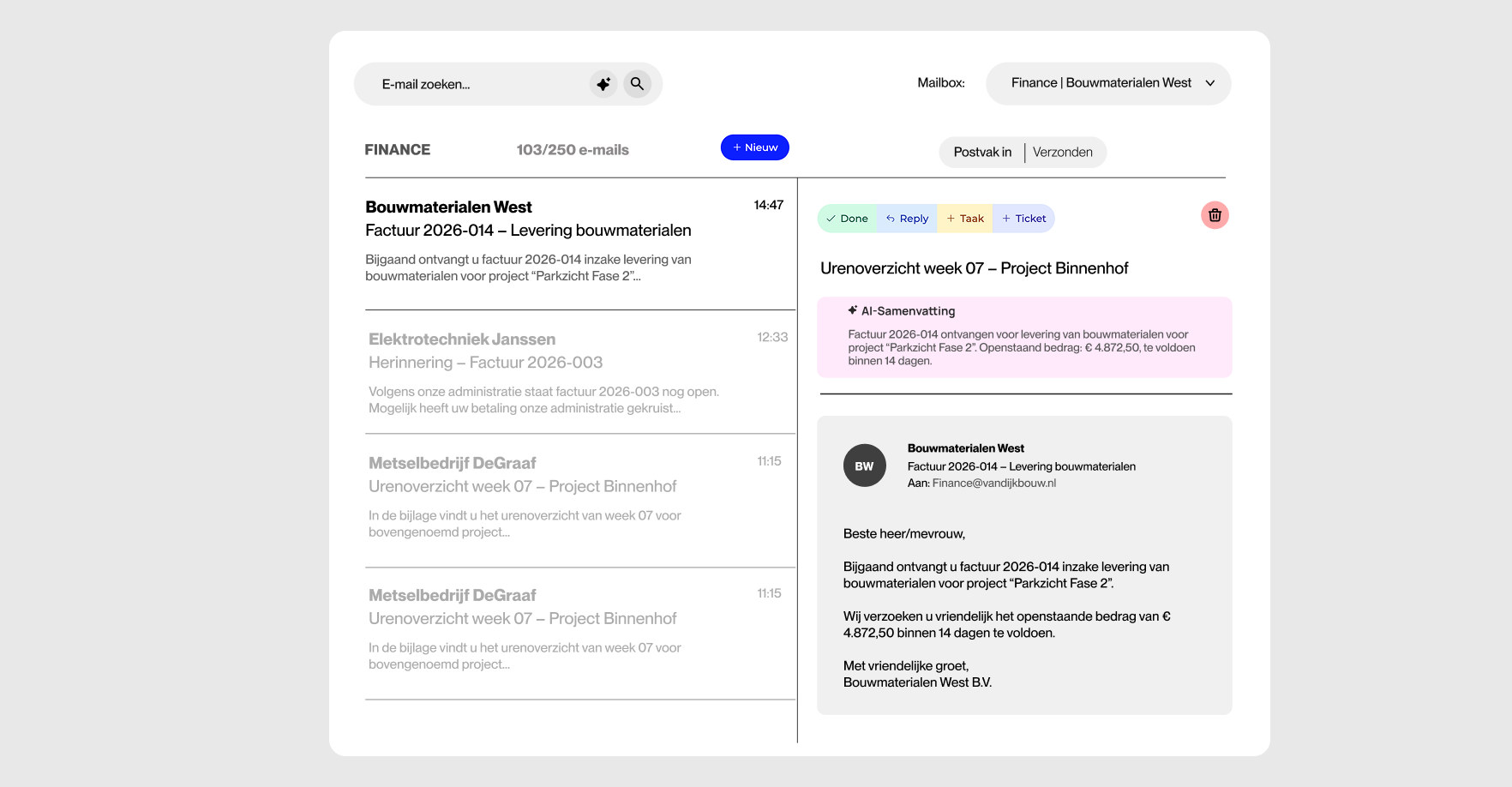Screen dimensions: 1512x787
Task: Compose a new email with Nieuw
Action: coord(754,147)
